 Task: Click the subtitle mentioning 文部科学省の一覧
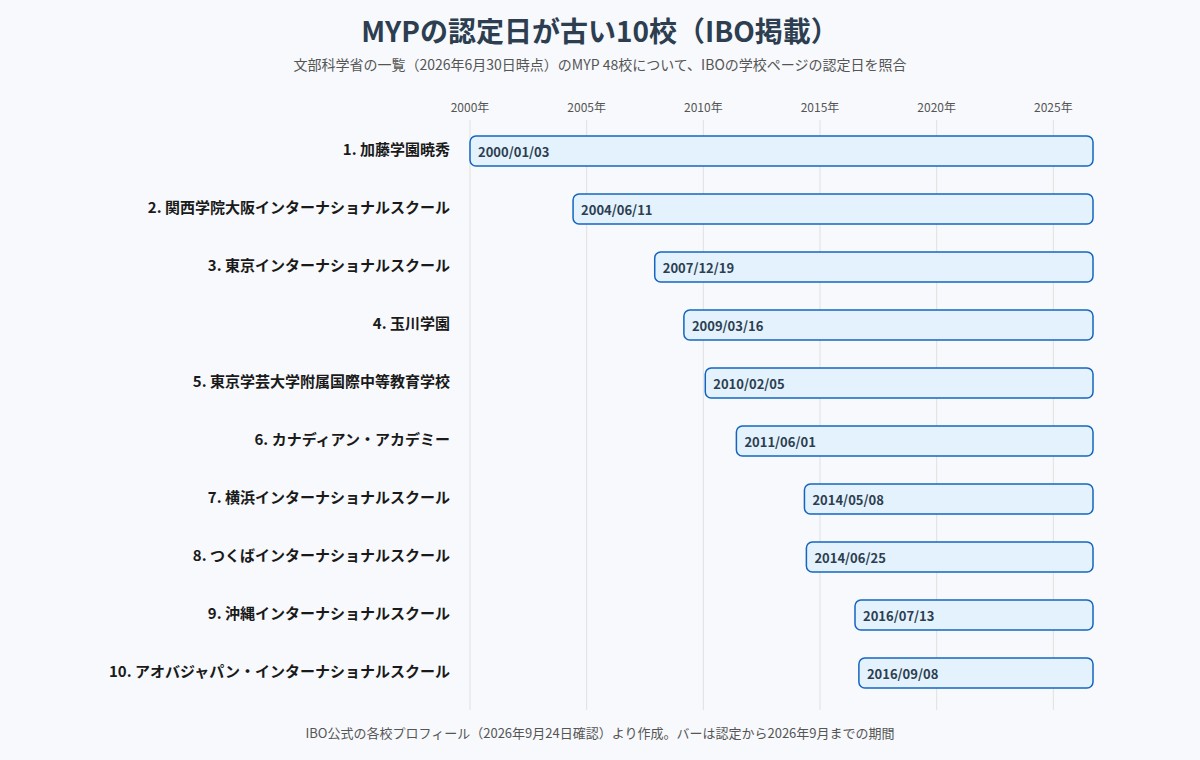click(600, 65)
